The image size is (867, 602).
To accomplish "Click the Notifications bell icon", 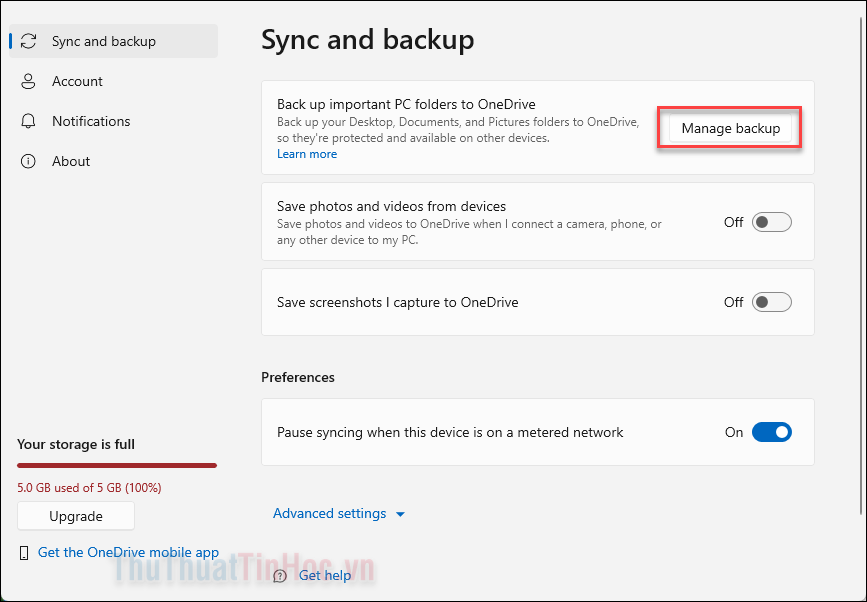I will point(28,121).
